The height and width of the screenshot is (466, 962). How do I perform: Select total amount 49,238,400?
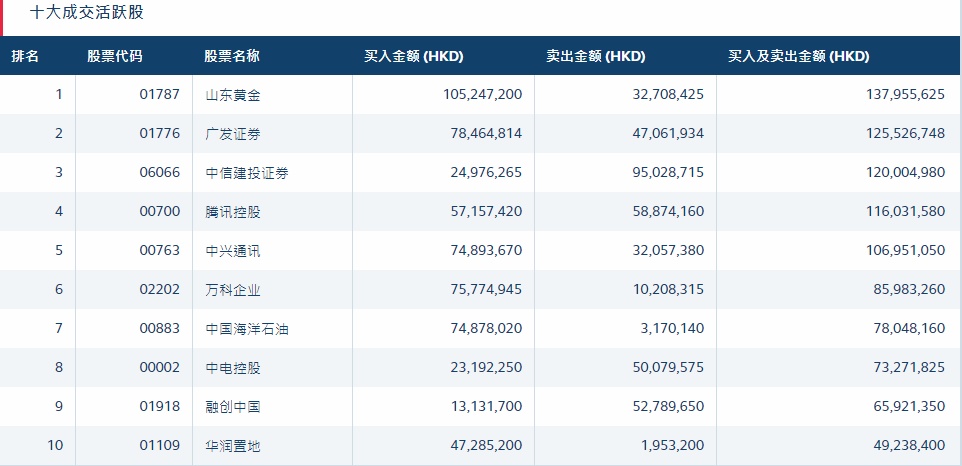909,445
